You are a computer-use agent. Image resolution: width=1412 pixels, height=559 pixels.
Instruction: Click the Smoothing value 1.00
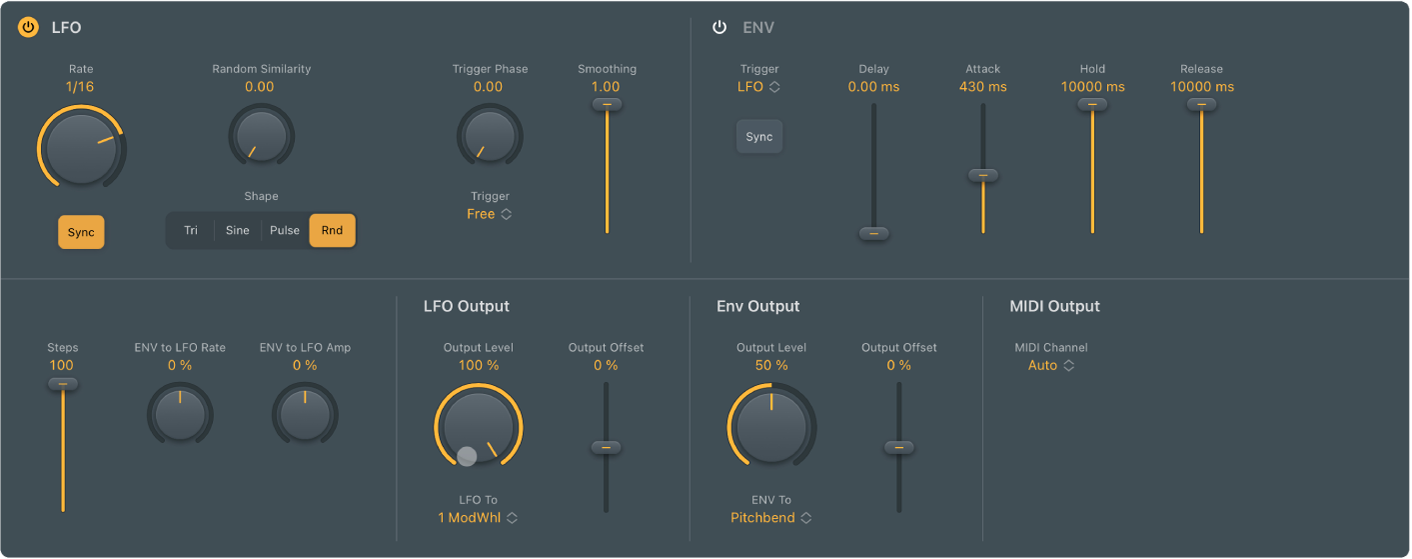(606, 87)
